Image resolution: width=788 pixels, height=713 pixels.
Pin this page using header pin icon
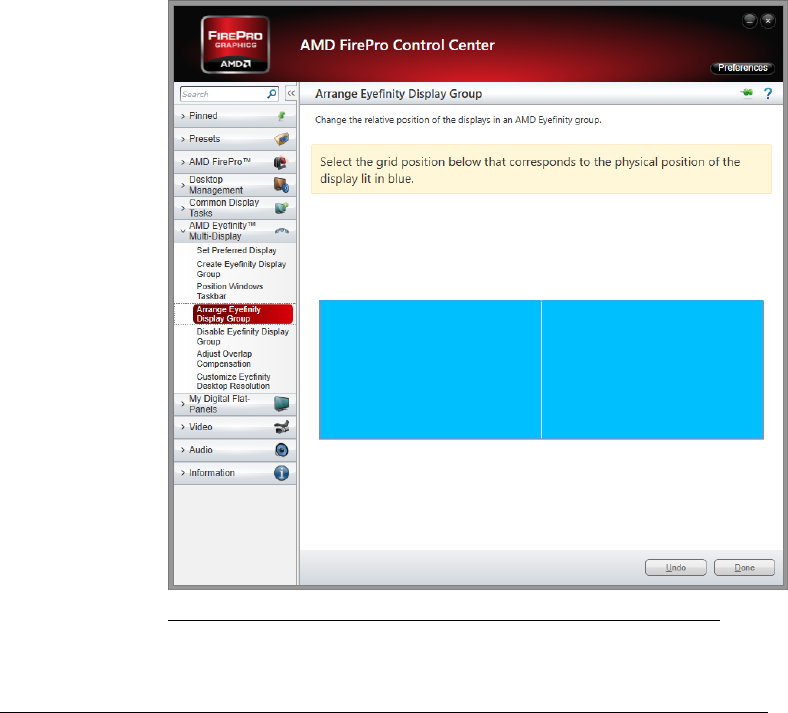coord(747,93)
